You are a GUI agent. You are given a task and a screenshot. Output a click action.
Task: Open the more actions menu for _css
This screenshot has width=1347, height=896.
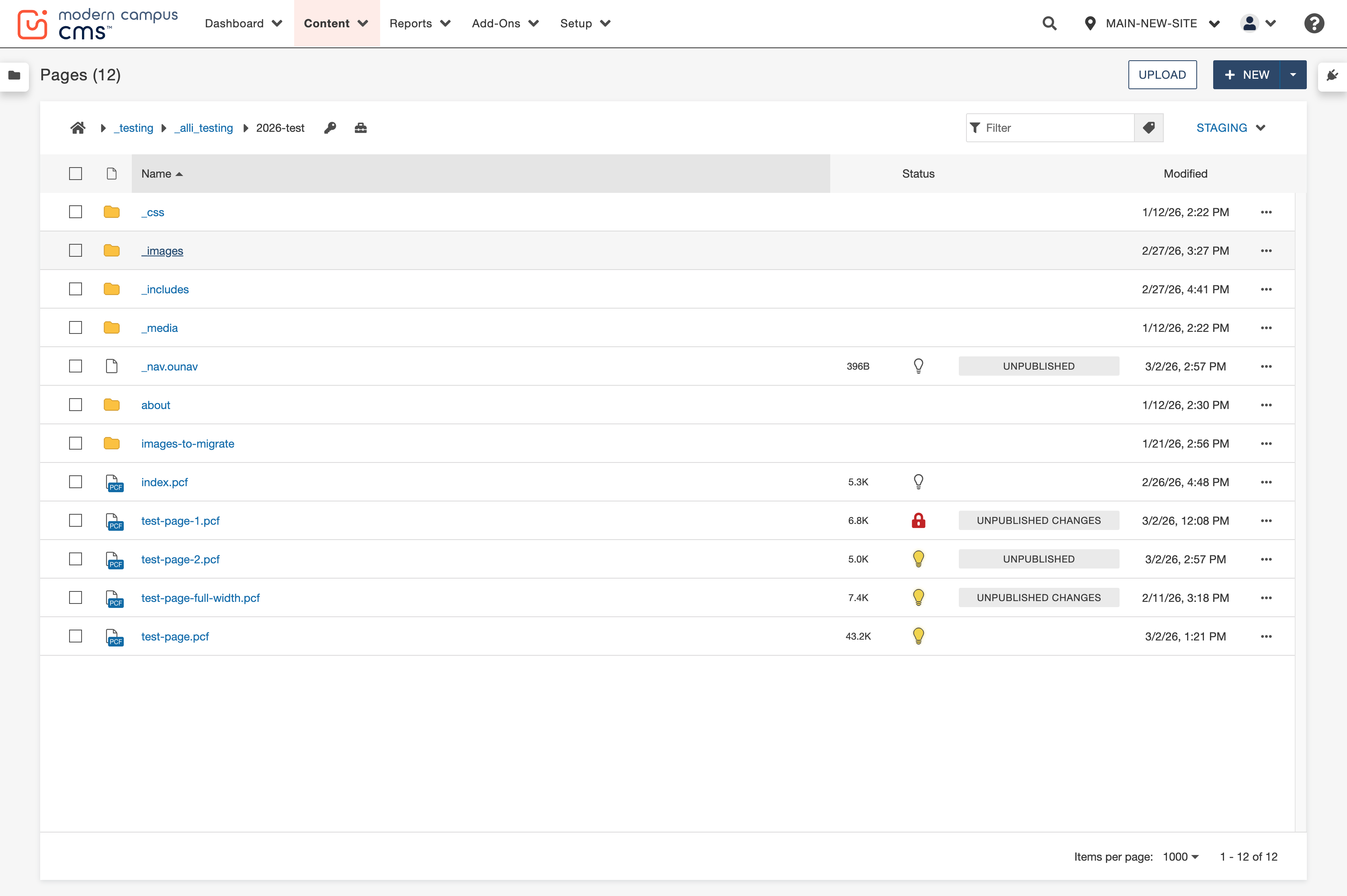(x=1266, y=212)
